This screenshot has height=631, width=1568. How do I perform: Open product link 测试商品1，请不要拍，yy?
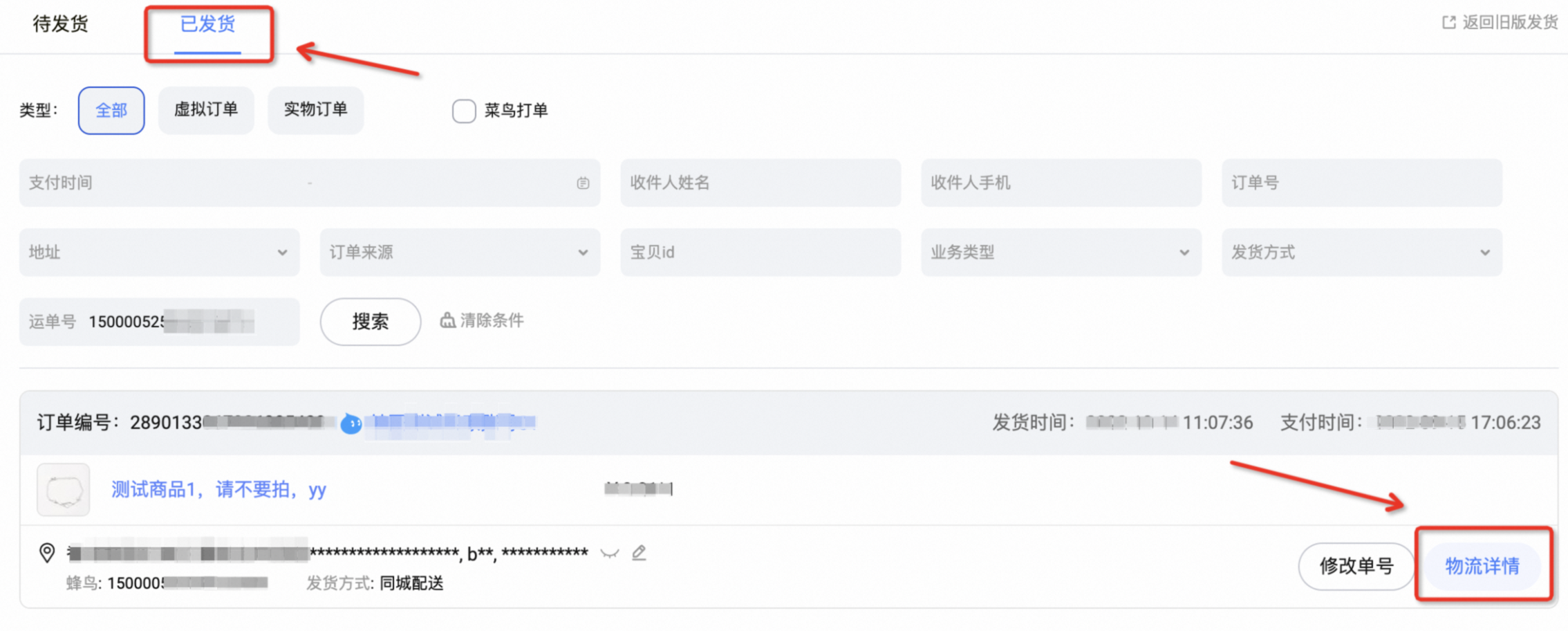tap(218, 490)
